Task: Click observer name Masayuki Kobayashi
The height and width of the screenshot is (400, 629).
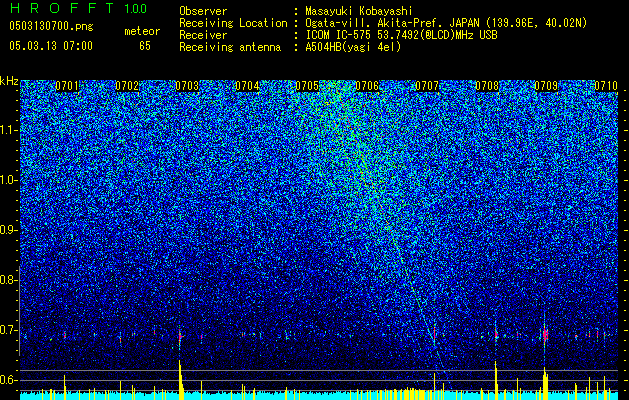Action: pyautogui.click(x=359, y=11)
